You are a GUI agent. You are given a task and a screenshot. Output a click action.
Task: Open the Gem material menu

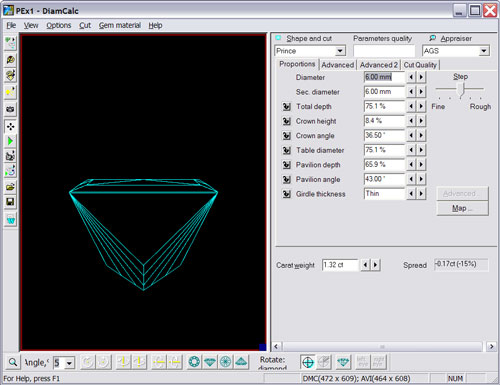point(120,25)
